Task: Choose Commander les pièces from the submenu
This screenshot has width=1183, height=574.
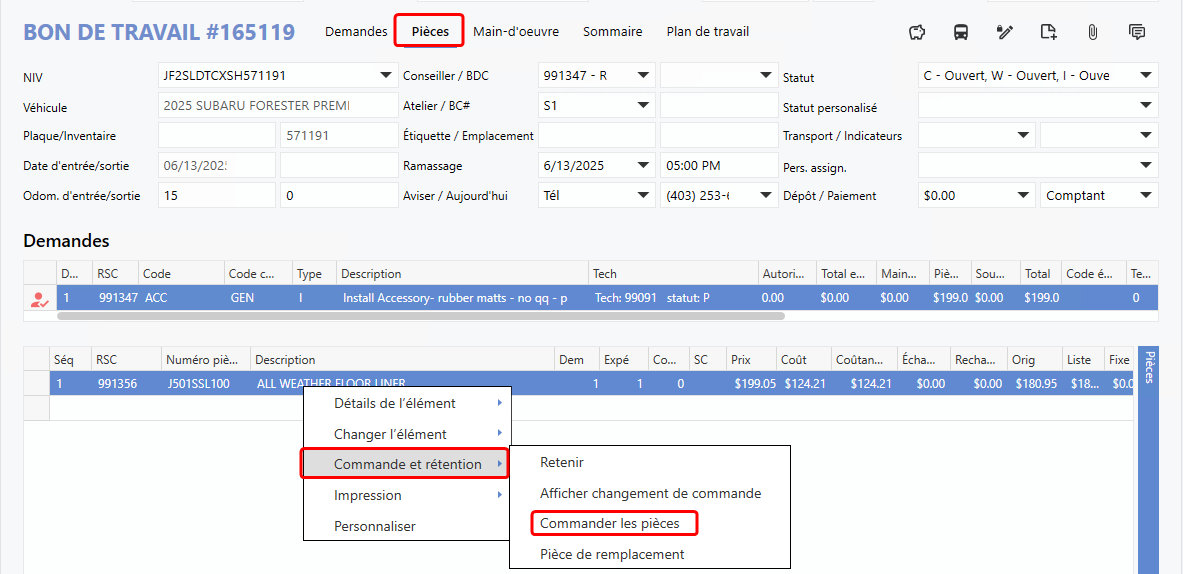Action: click(612, 523)
